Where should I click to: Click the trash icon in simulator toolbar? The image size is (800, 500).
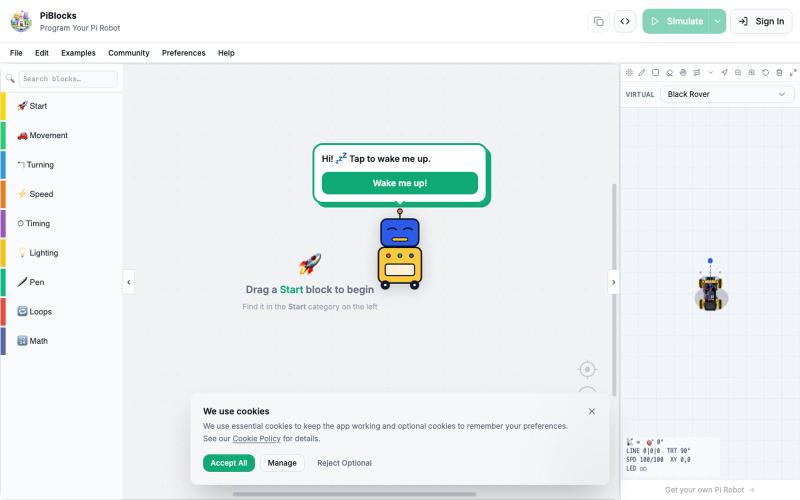click(779, 72)
